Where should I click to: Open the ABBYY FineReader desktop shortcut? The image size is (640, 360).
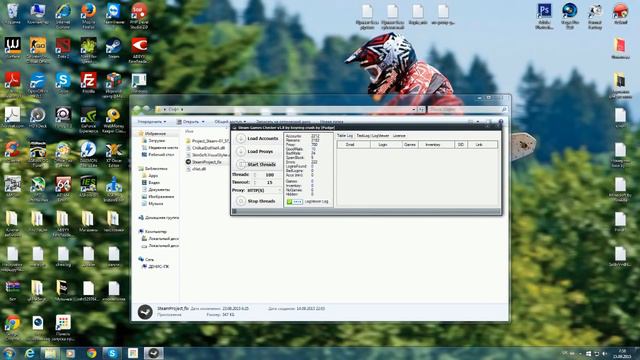(139, 50)
